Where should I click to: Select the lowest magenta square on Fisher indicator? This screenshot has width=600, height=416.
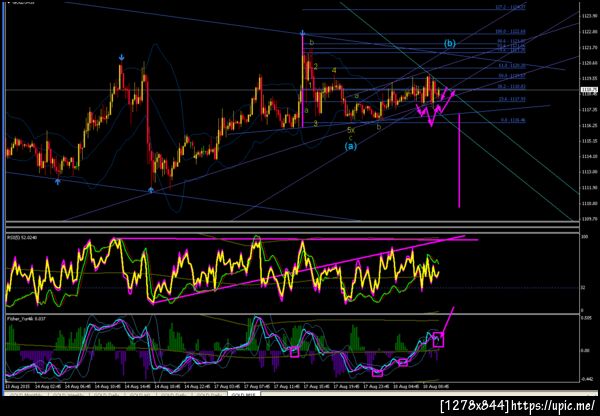point(377,373)
